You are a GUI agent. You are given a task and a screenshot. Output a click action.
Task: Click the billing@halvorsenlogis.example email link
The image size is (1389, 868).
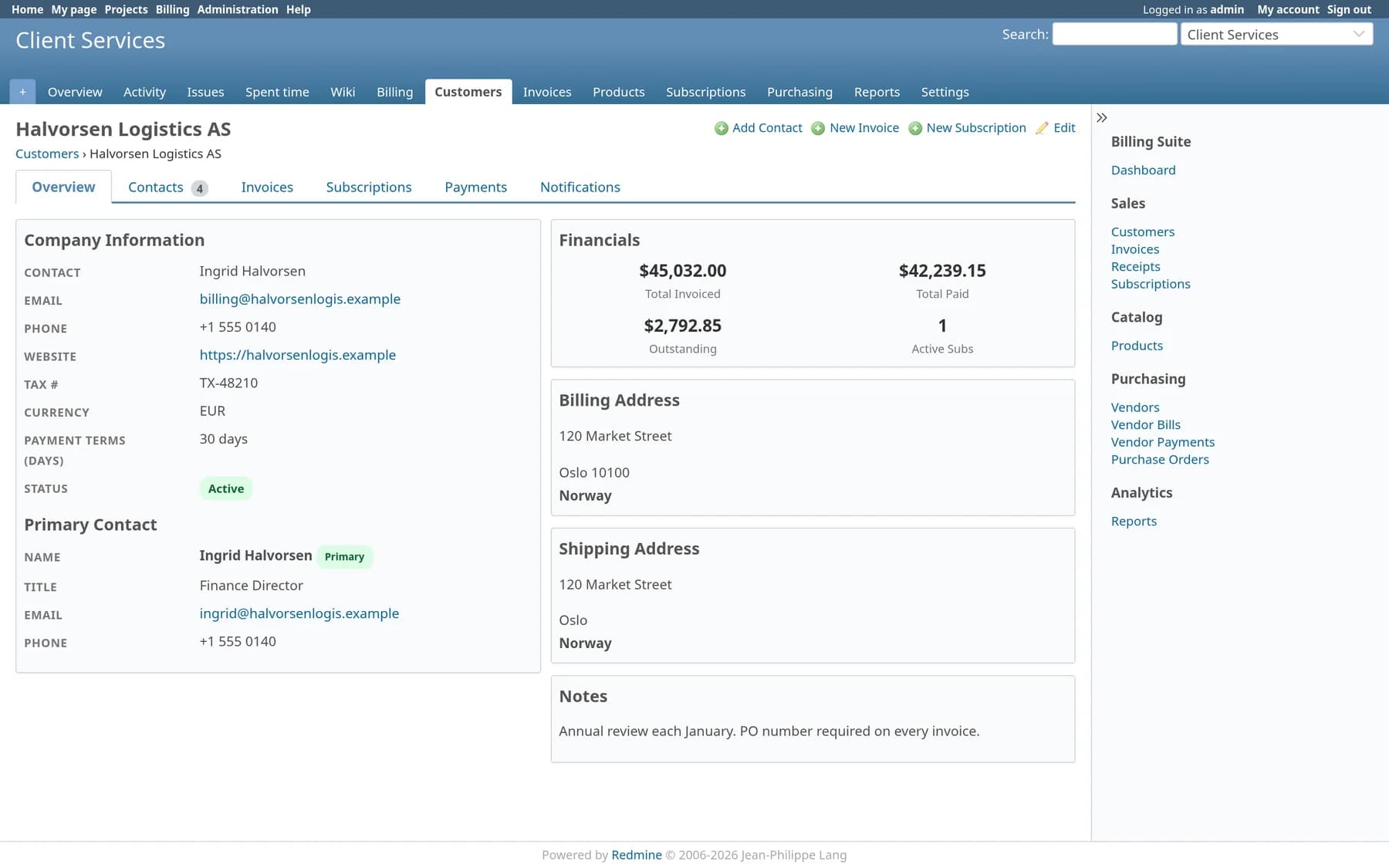[299, 299]
